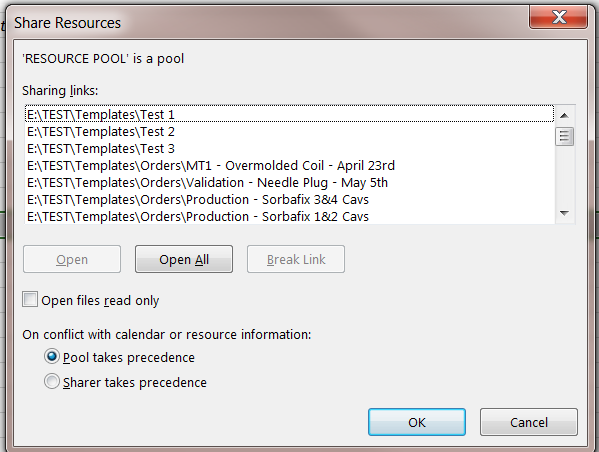
Task: Select MT1 Overmolded Coil April 23rd link
Action: point(290,165)
